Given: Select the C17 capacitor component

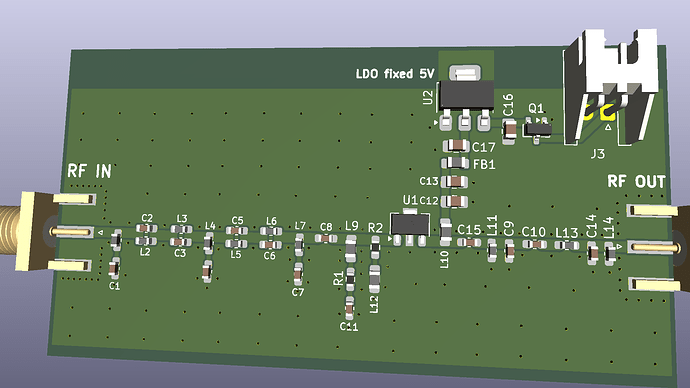Looking at the screenshot, I should pyautogui.click(x=456, y=145).
